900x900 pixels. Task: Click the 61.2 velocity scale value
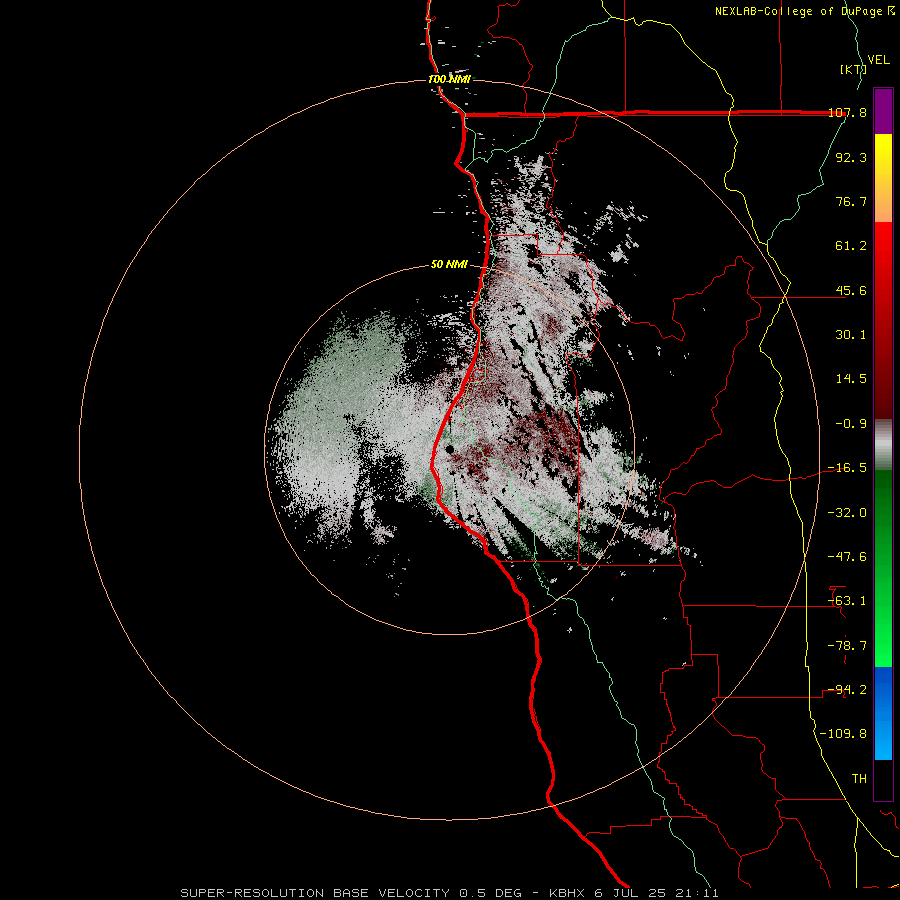pyautogui.click(x=851, y=246)
